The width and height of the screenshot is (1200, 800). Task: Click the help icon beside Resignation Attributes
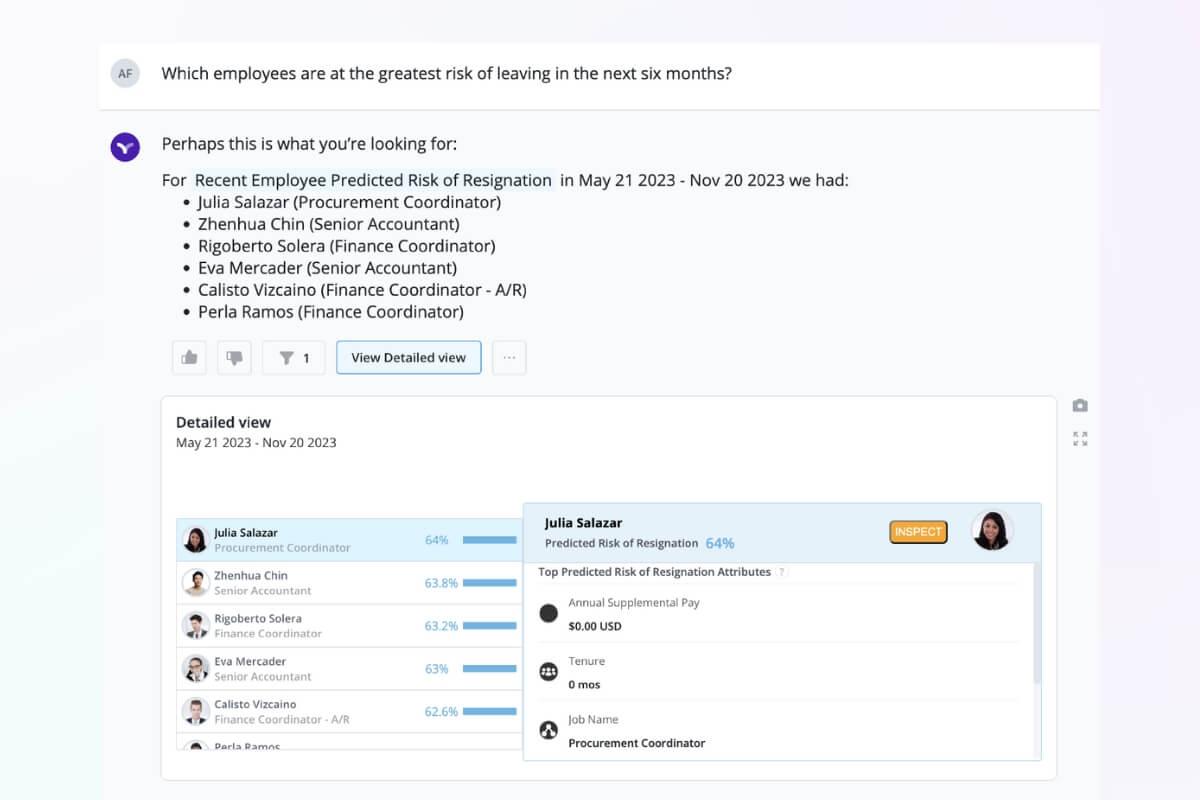(782, 572)
